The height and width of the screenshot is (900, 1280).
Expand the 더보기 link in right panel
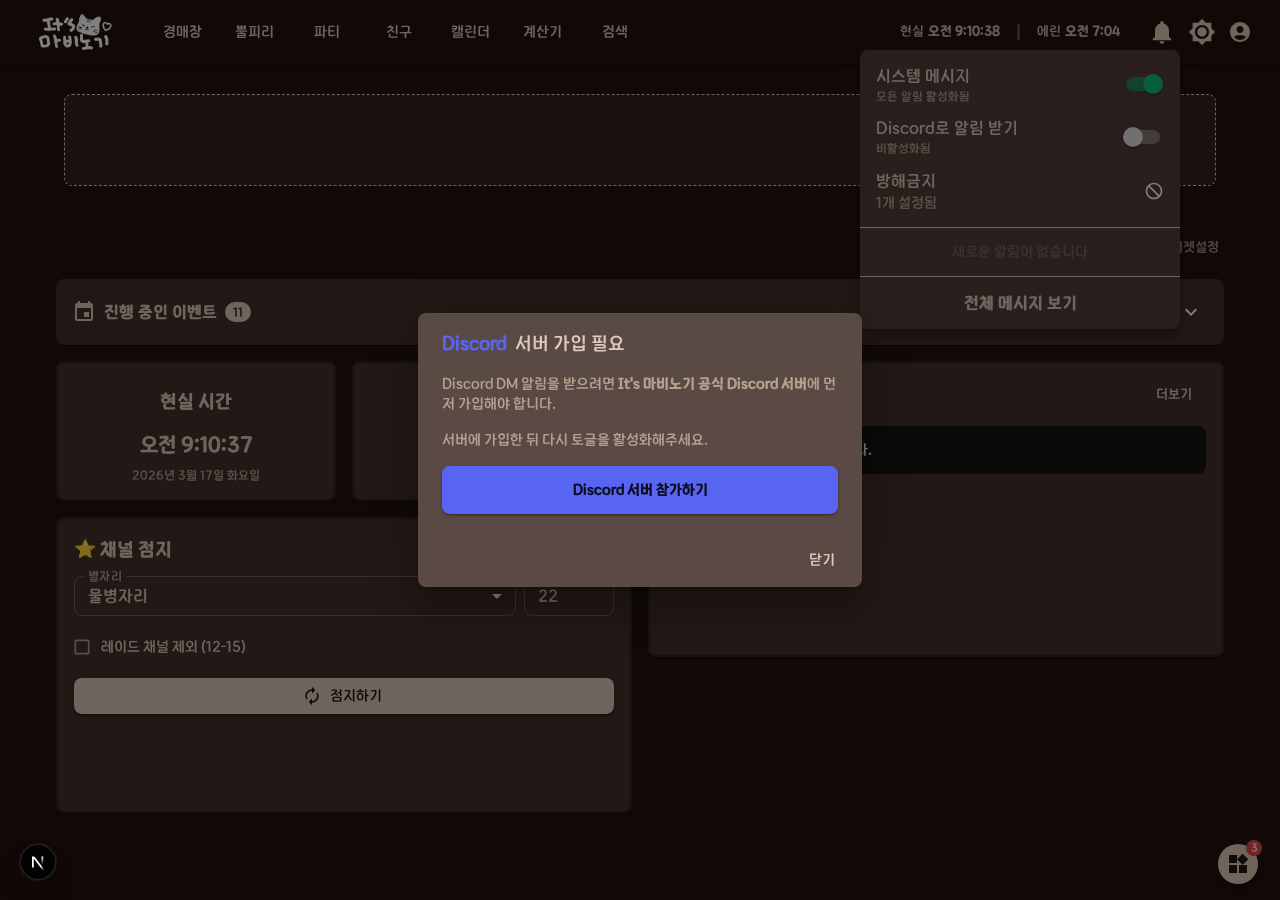pyautogui.click(x=1174, y=394)
